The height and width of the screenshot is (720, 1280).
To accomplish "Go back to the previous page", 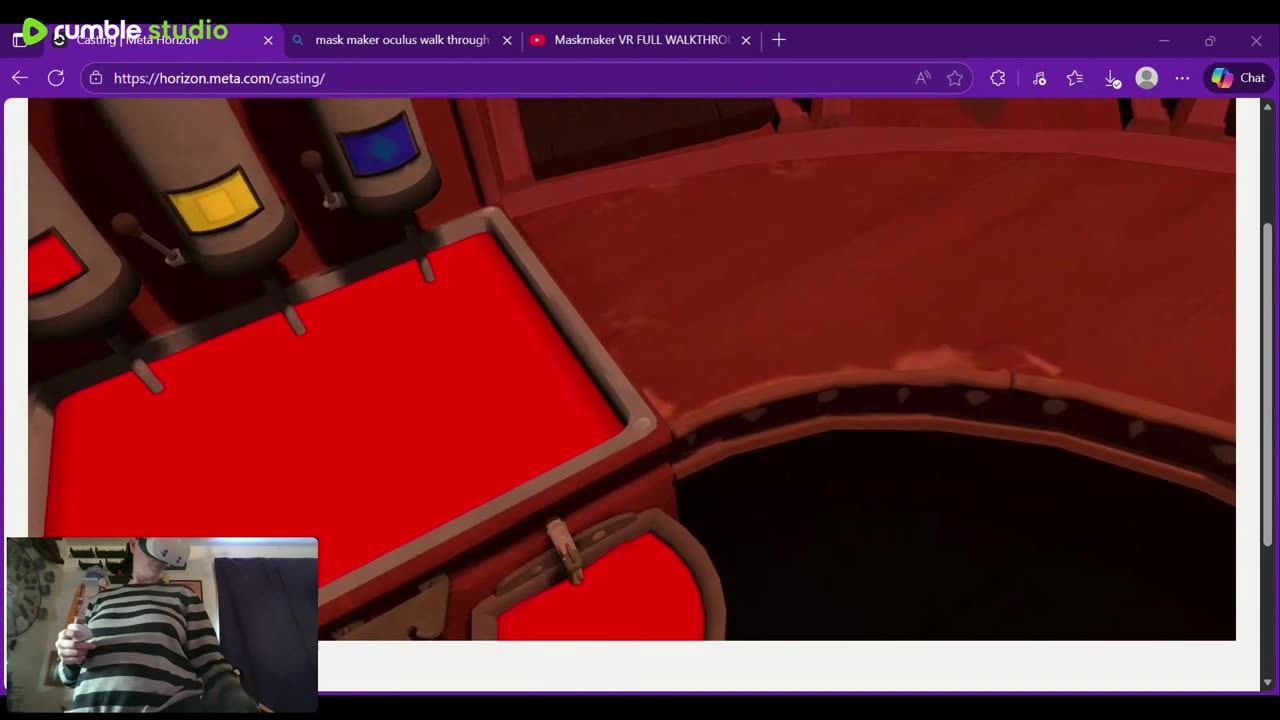I will (20, 78).
